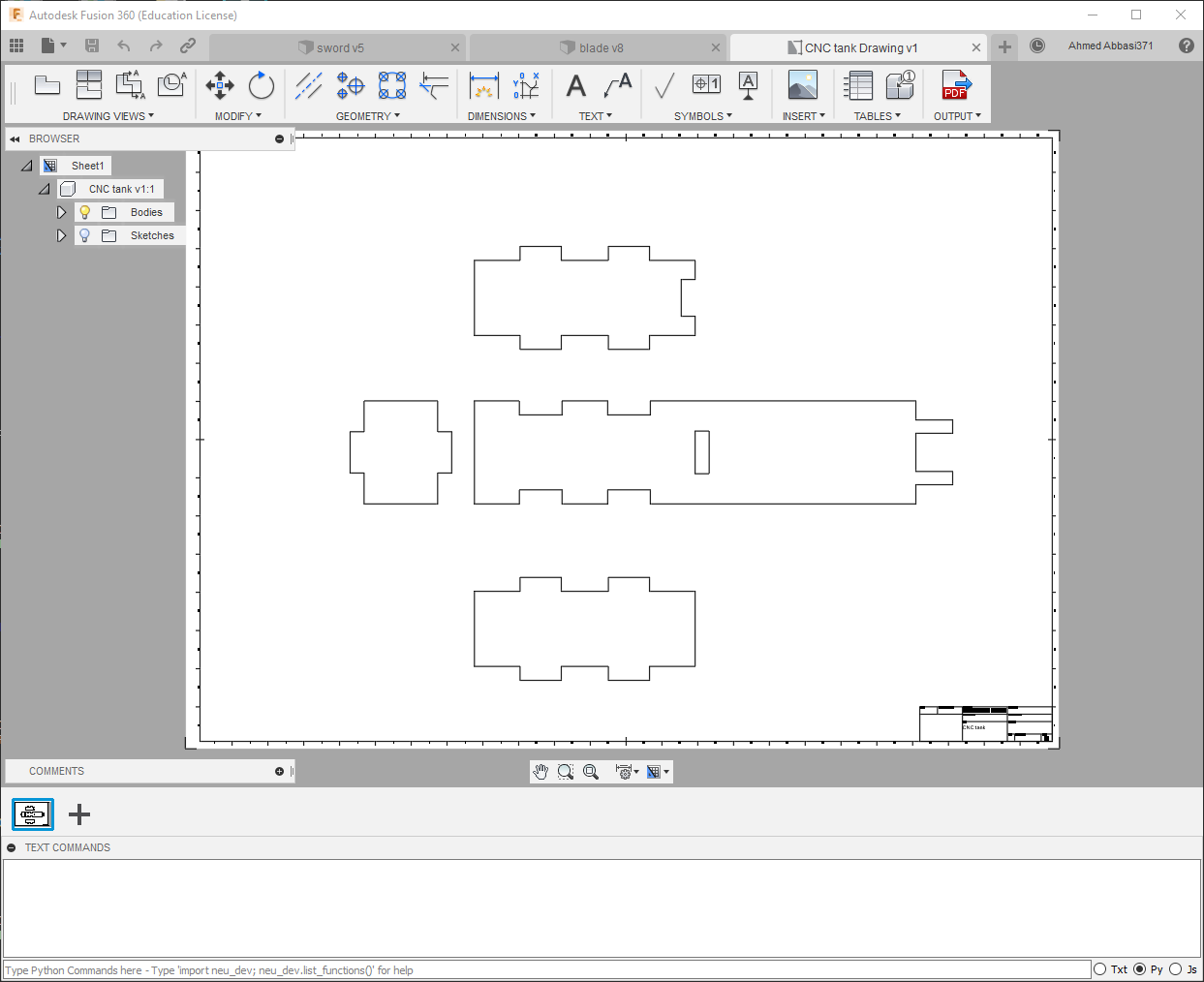The width and height of the screenshot is (1204, 982).
Task: Close the blade v8 tab
Action: coord(716,47)
